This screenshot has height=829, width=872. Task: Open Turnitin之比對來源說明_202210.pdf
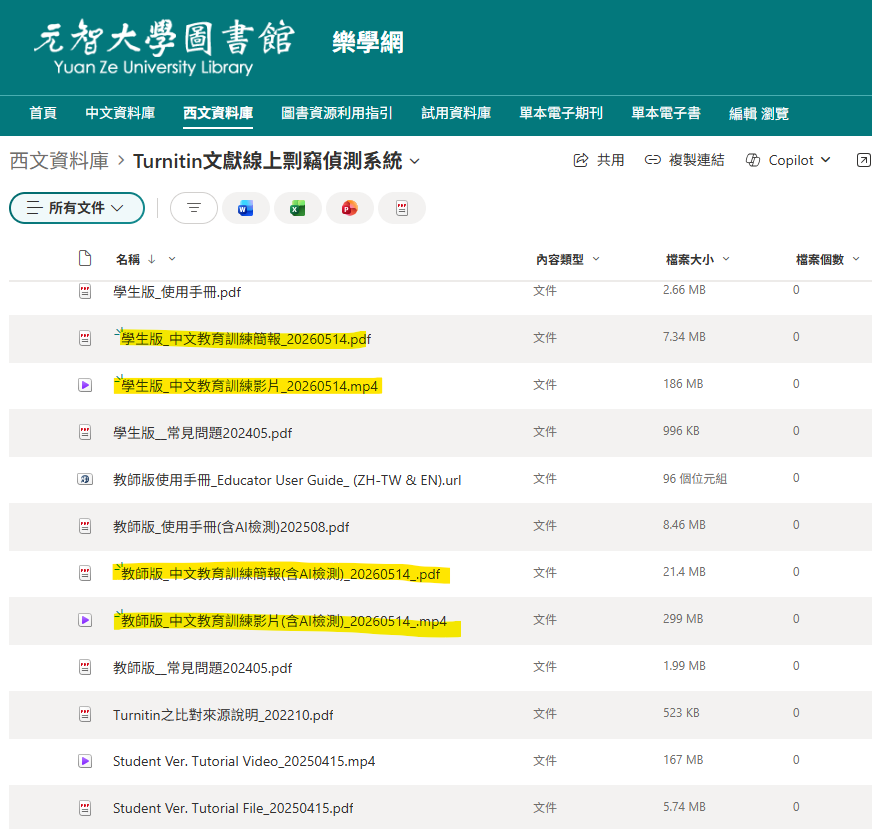click(223, 714)
